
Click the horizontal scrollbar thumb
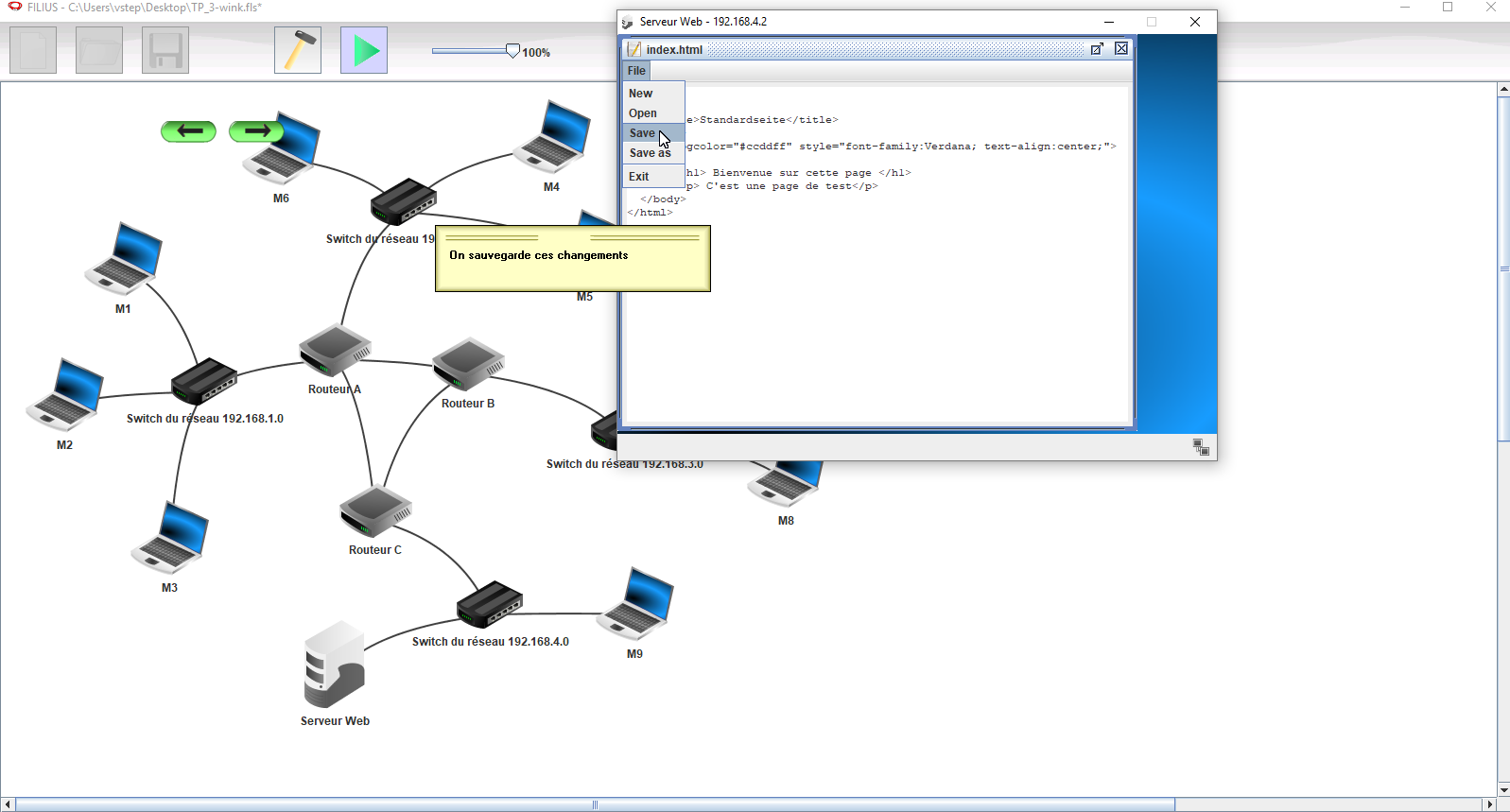click(596, 804)
